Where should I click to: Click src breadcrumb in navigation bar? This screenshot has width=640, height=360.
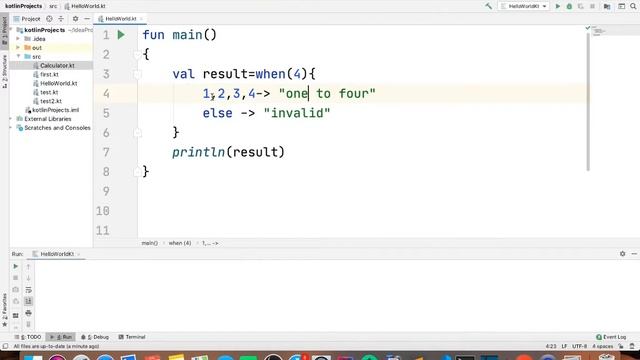click(x=53, y=6)
